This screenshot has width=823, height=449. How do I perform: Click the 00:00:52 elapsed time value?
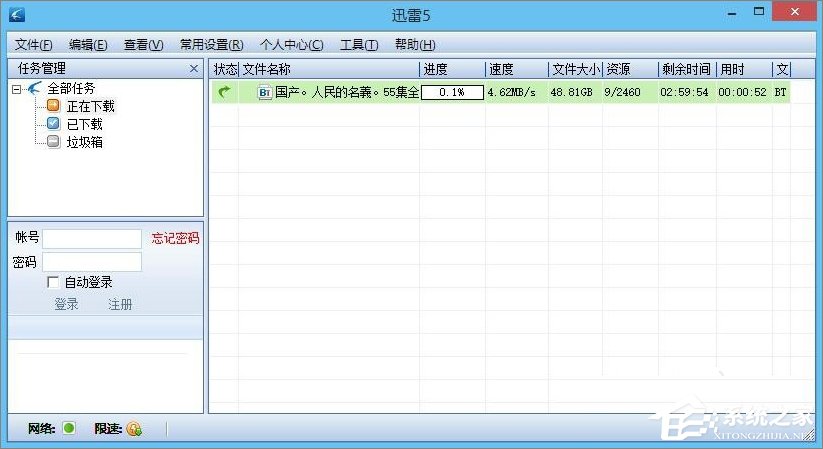[743, 92]
